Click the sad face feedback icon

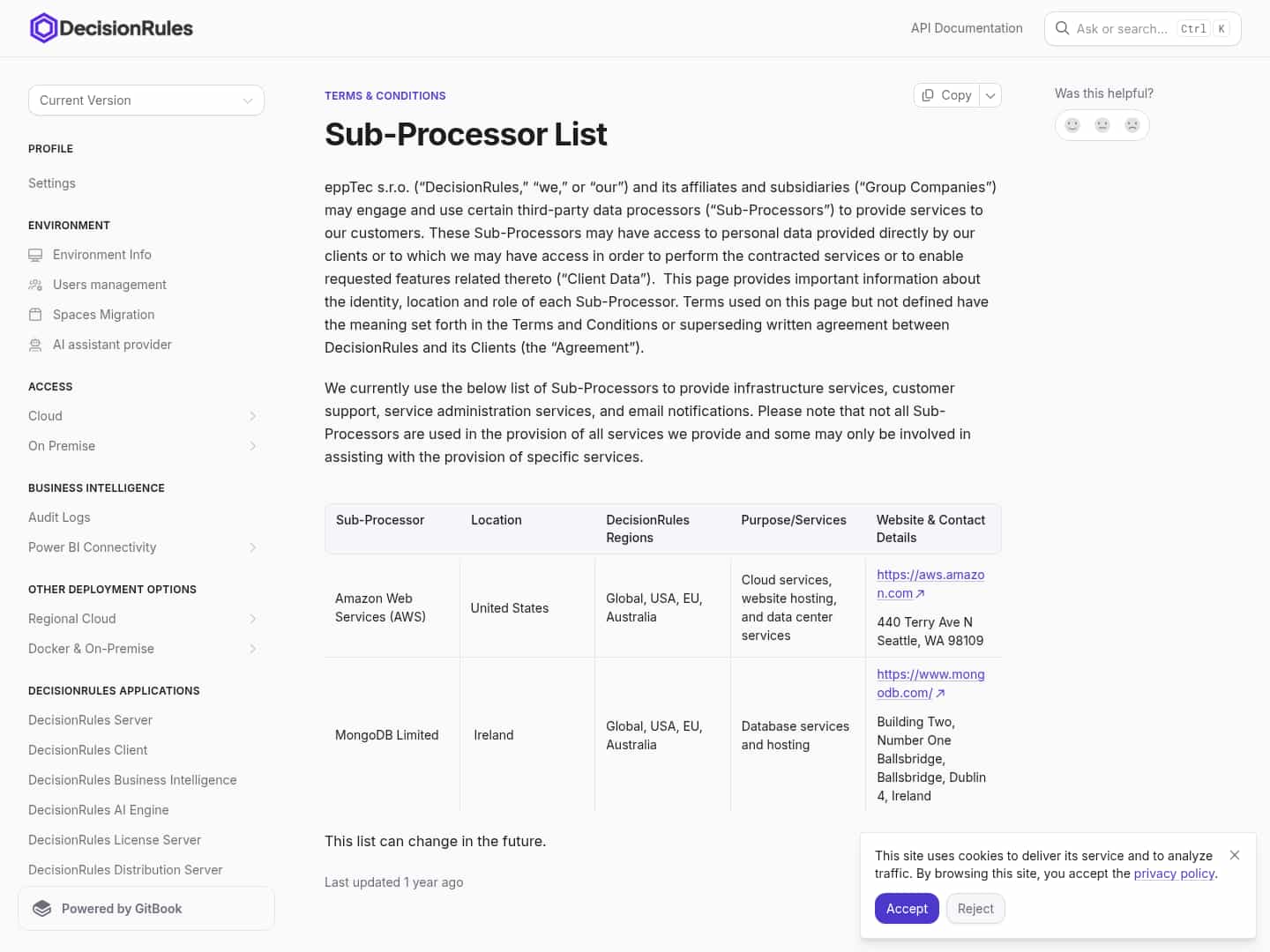coord(1132,125)
